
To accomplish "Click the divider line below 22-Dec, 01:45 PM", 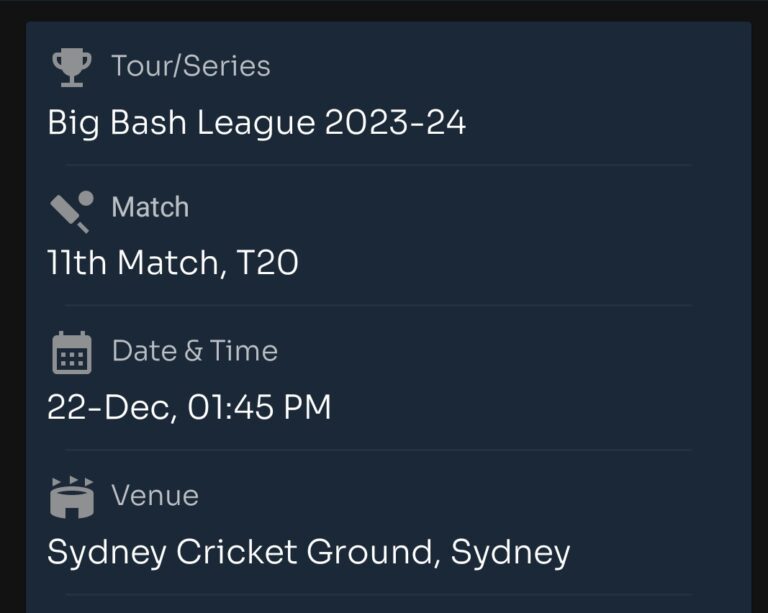I will 378,449.
